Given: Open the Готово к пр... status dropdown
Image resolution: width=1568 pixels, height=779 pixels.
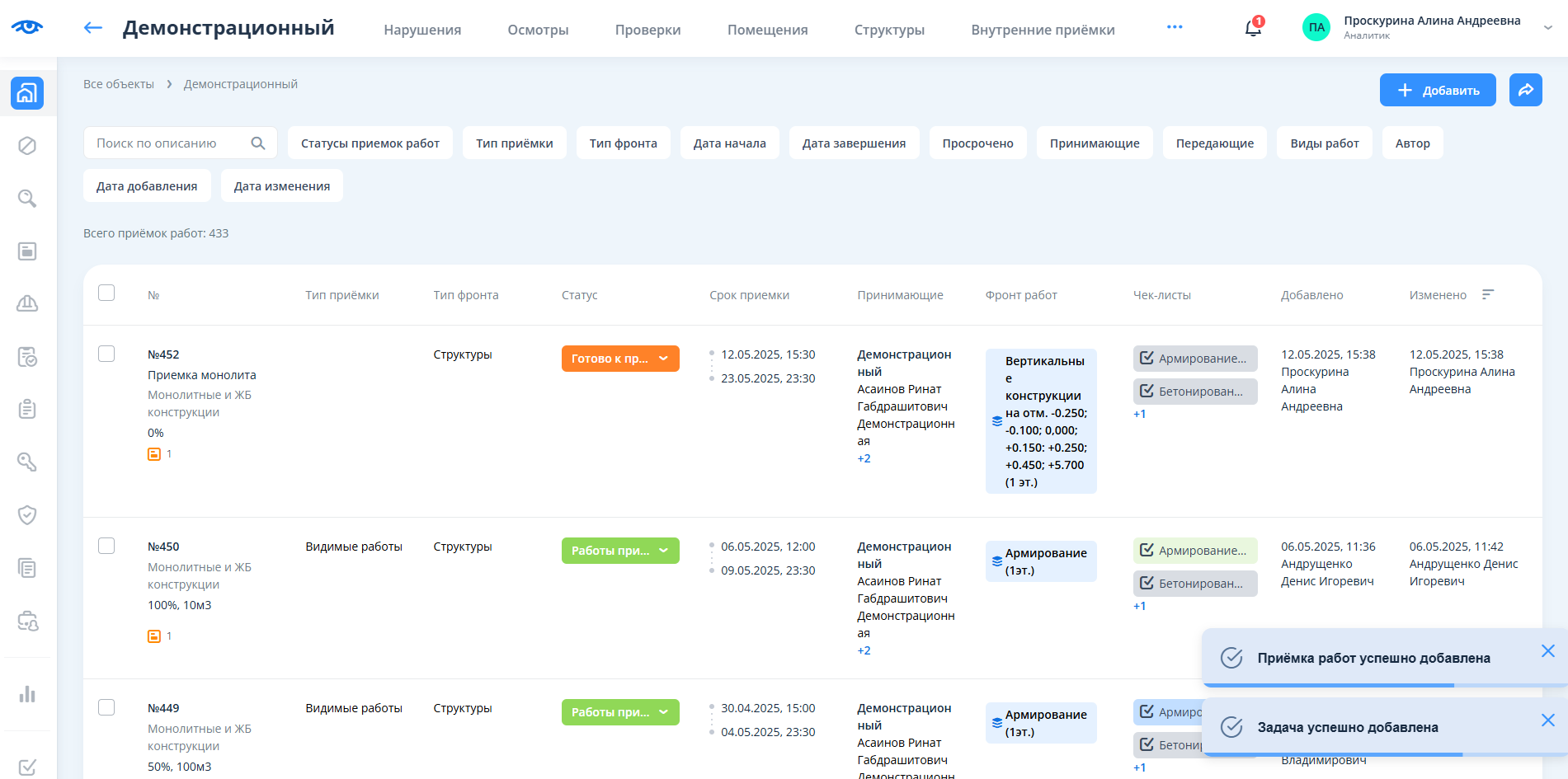Looking at the screenshot, I should (x=620, y=359).
